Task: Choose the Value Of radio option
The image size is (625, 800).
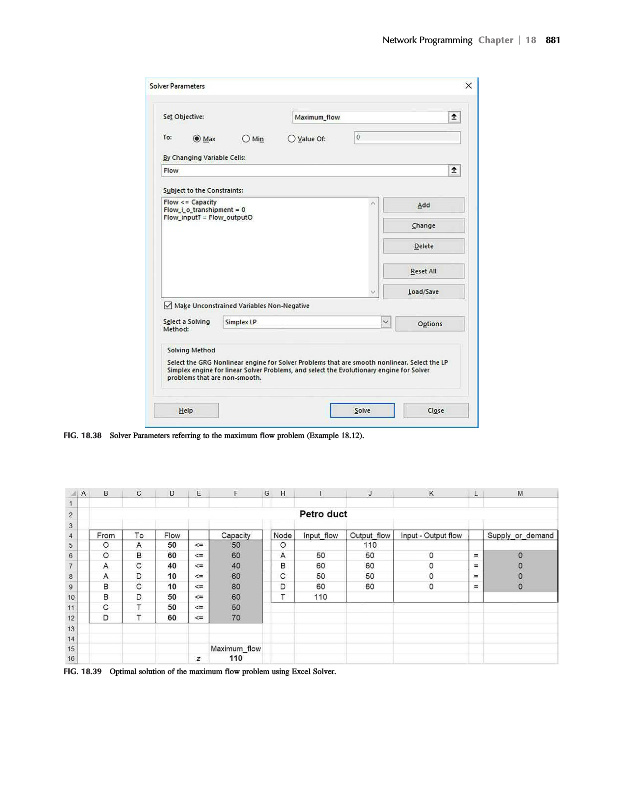Action: point(292,139)
